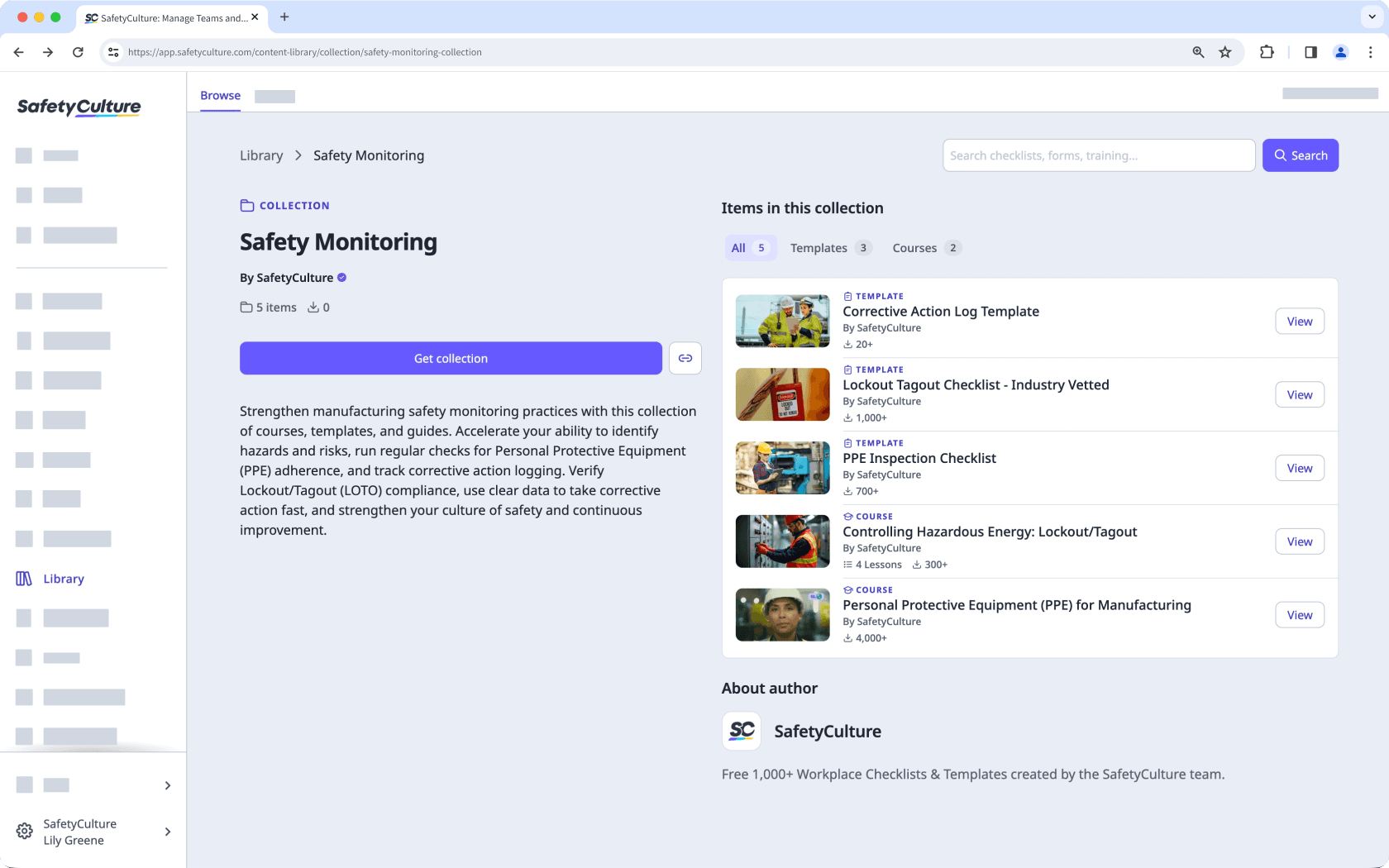Switch to the Browse tab
This screenshot has height=868, width=1389.
click(219, 95)
